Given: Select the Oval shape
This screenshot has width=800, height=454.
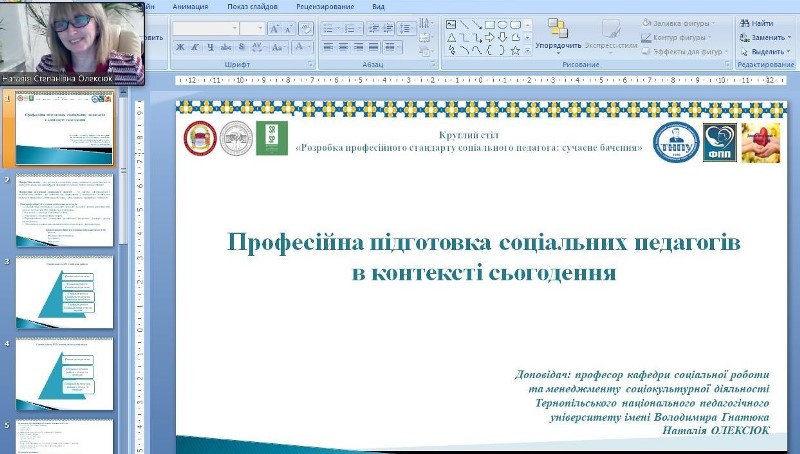Looking at the screenshot, I should 503,24.
